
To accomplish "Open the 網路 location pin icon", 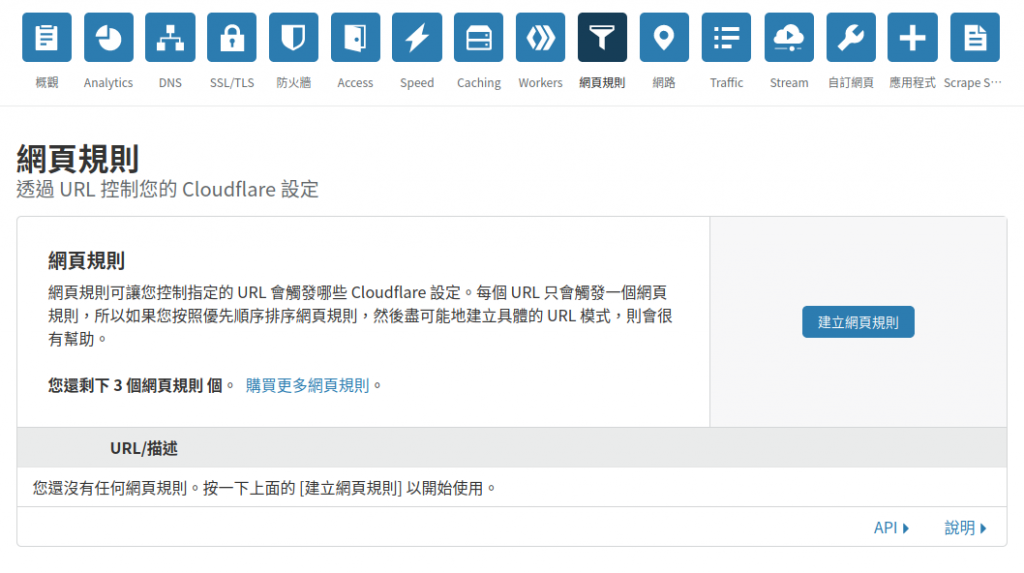I will point(664,37).
